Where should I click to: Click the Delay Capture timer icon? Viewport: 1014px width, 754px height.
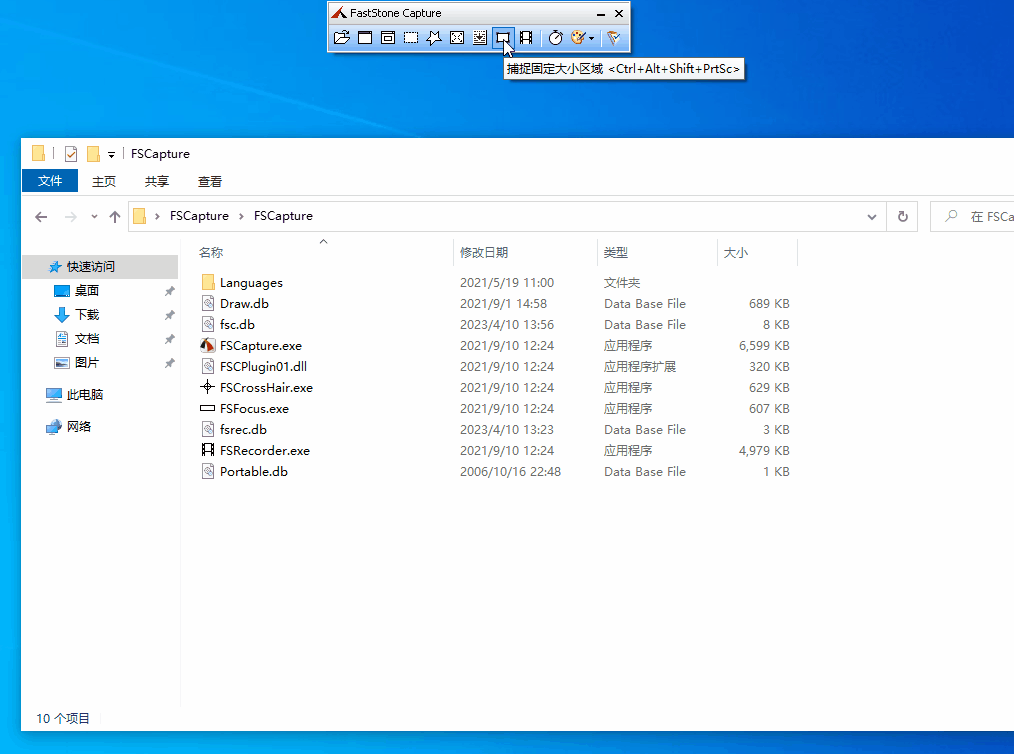[556, 38]
